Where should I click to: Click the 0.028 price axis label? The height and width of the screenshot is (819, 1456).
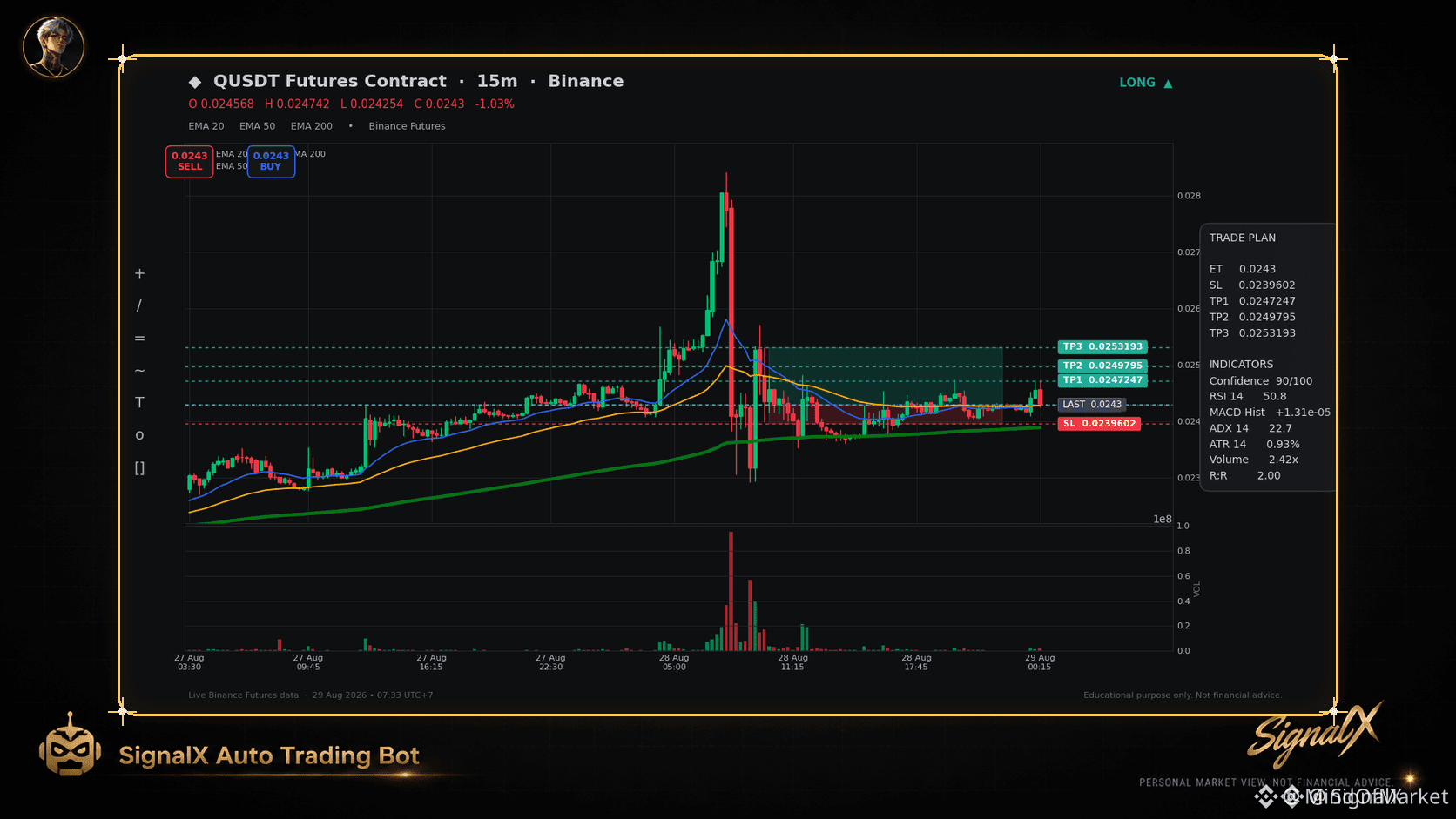point(1189,196)
